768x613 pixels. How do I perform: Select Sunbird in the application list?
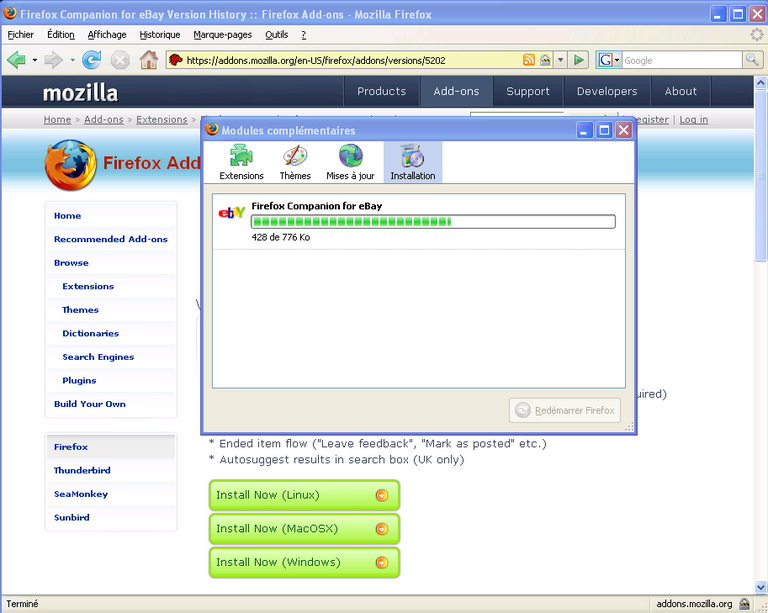pos(72,518)
